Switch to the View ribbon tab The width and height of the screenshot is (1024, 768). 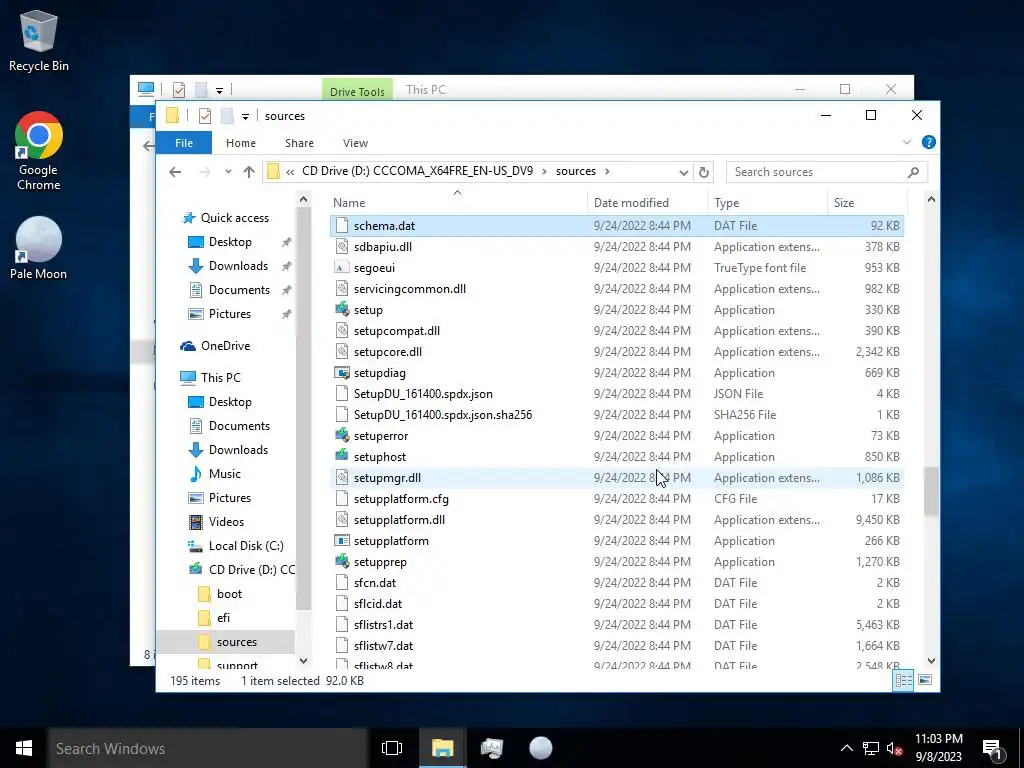(x=355, y=143)
